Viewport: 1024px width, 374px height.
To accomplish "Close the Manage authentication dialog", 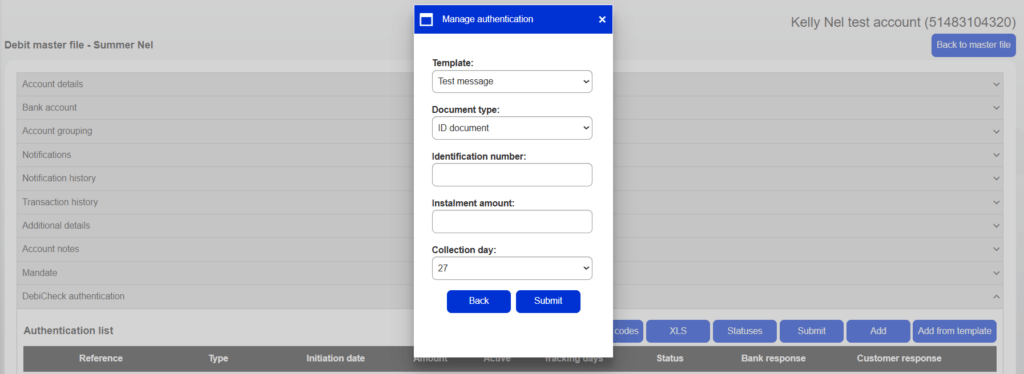I will pos(602,20).
